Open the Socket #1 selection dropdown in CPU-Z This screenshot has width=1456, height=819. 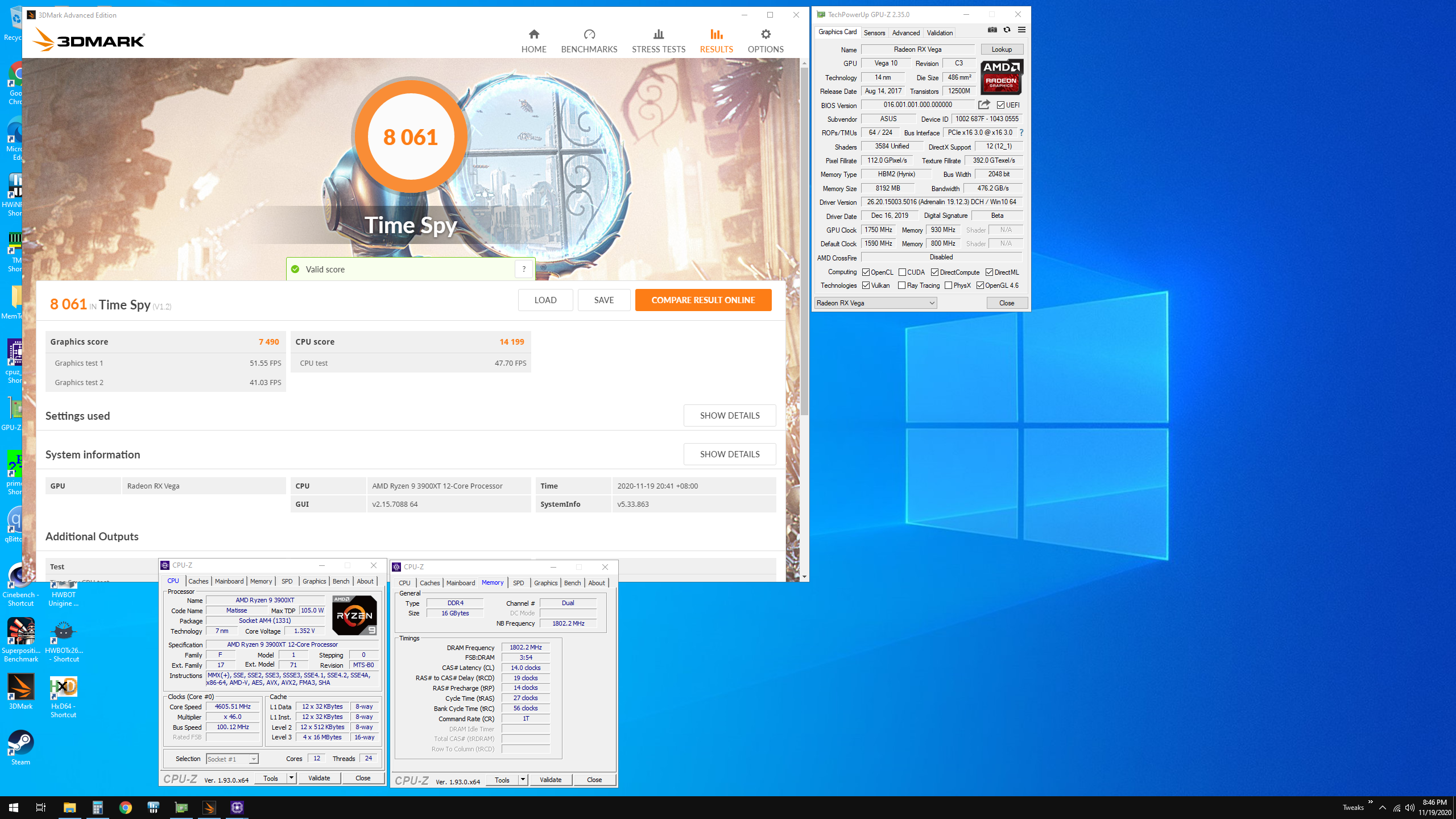(x=232, y=759)
